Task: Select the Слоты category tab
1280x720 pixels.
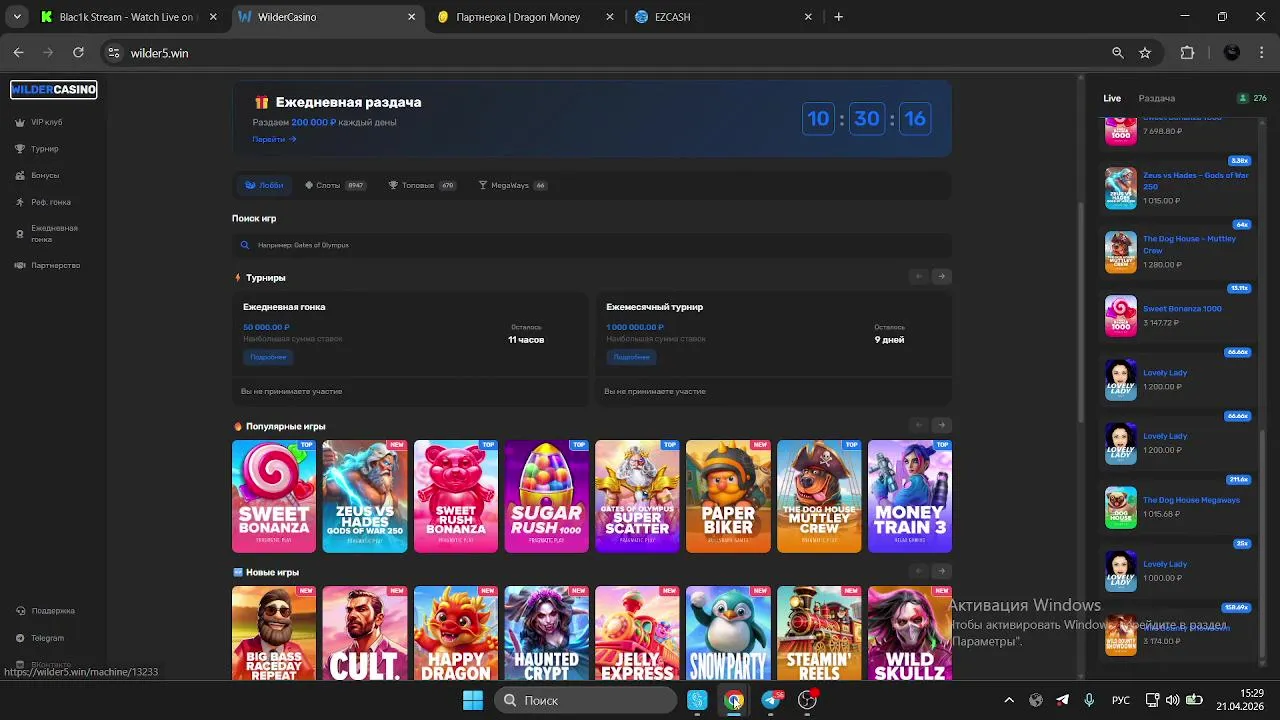Action: tap(335, 185)
